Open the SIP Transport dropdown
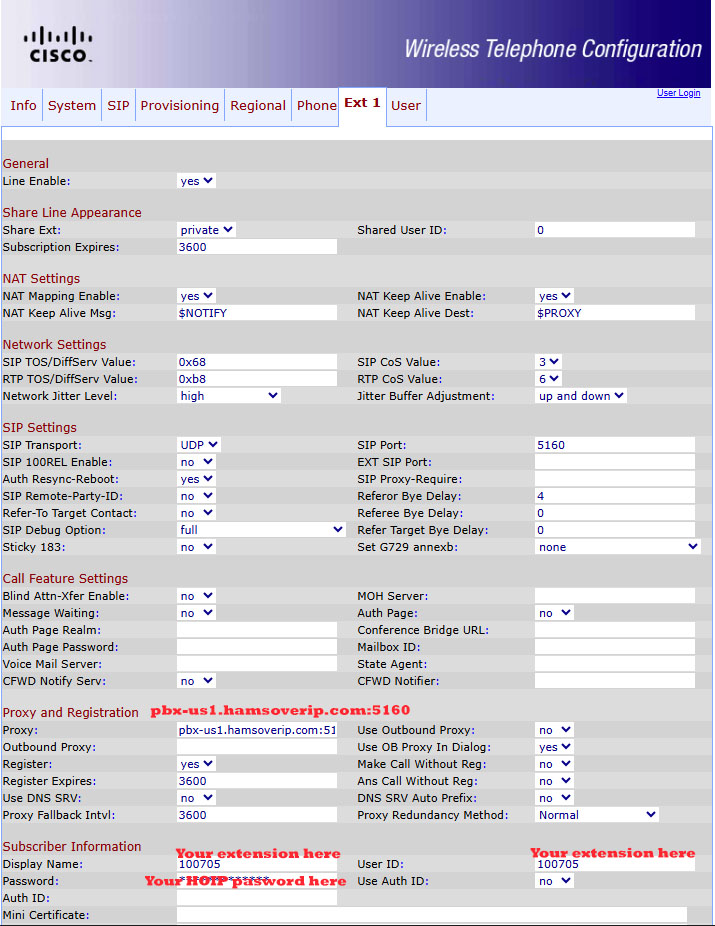The image size is (715, 926). coord(199,445)
